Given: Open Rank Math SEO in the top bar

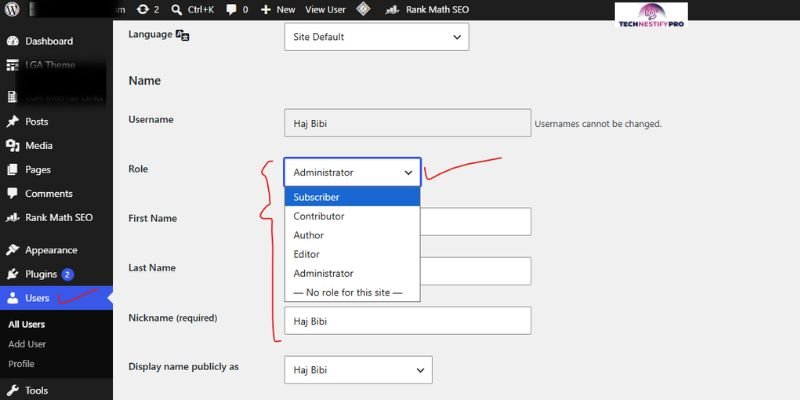Looking at the screenshot, I should pos(427,9).
